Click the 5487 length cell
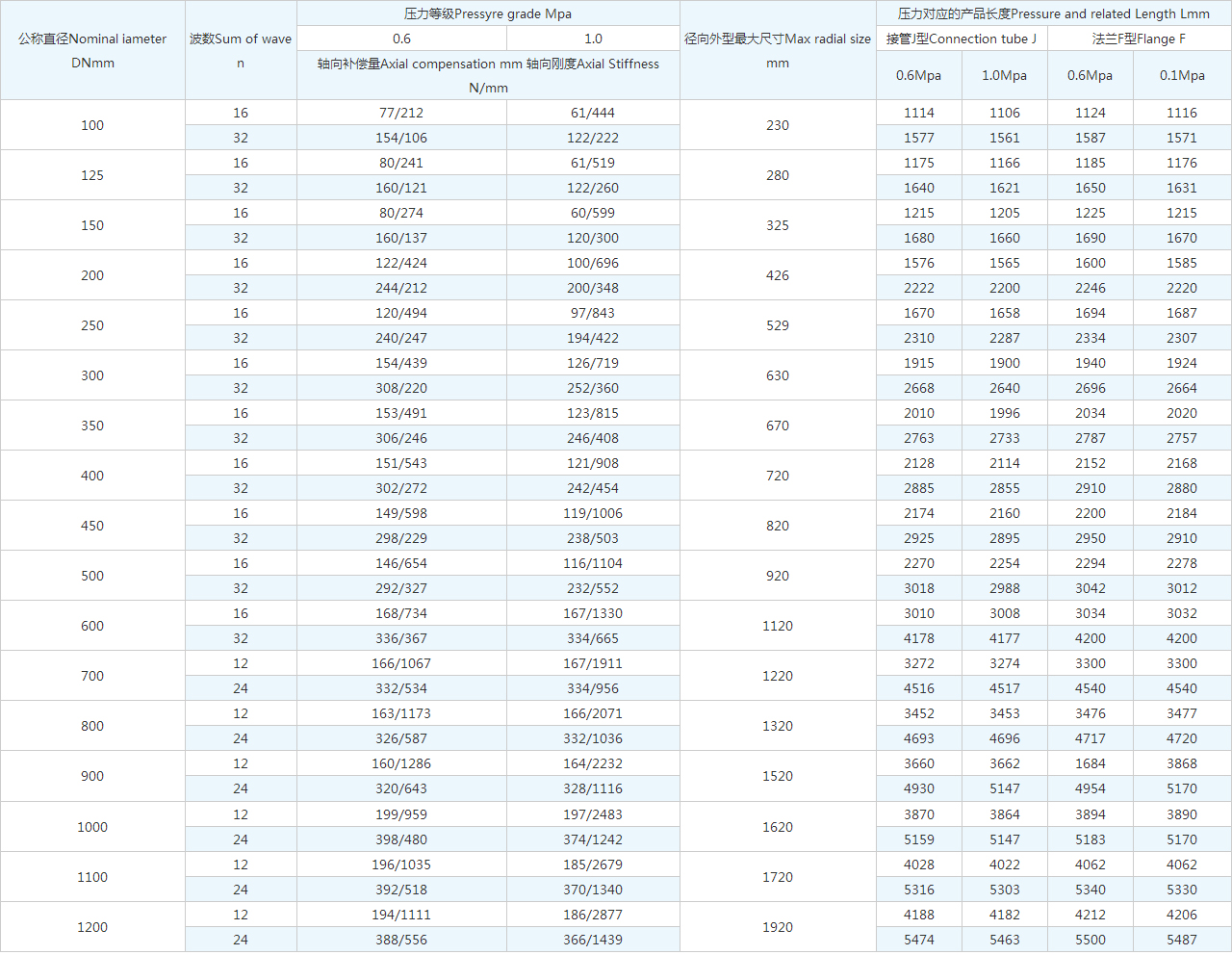Screen dimensions: 1232x955 [1182, 940]
